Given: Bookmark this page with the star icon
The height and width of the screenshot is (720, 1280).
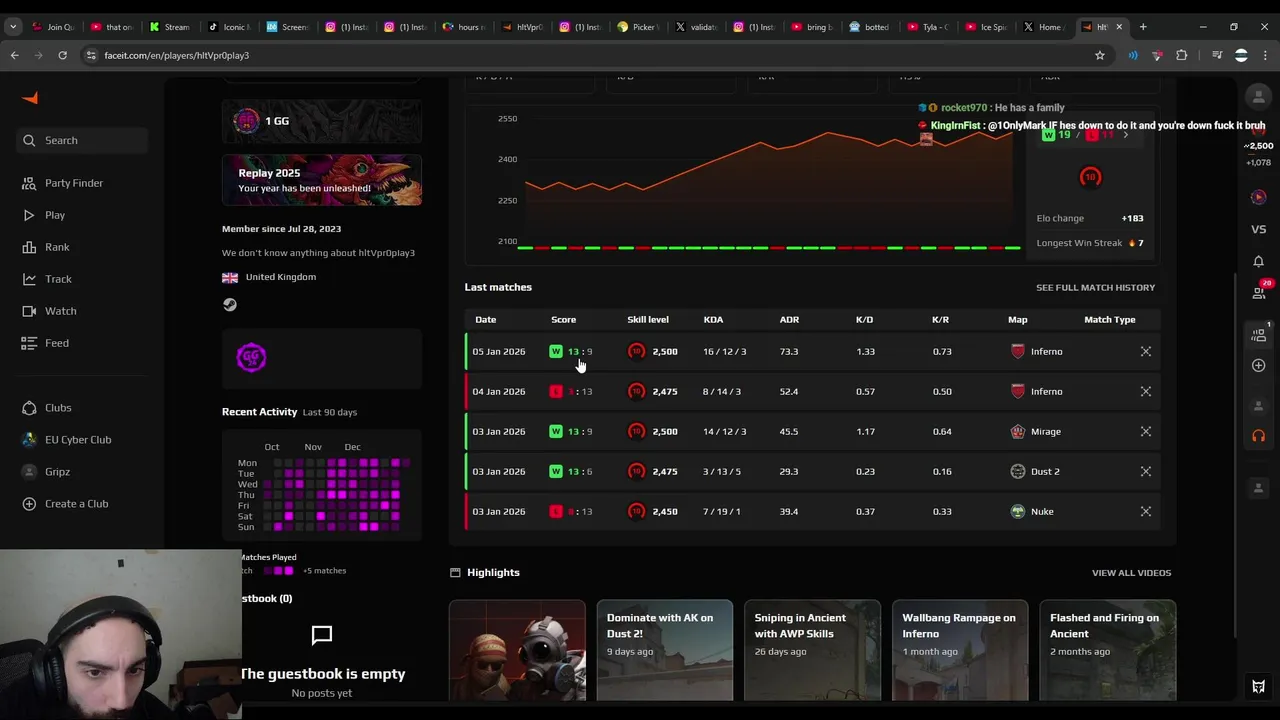Looking at the screenshot, I should (1100, 56).
